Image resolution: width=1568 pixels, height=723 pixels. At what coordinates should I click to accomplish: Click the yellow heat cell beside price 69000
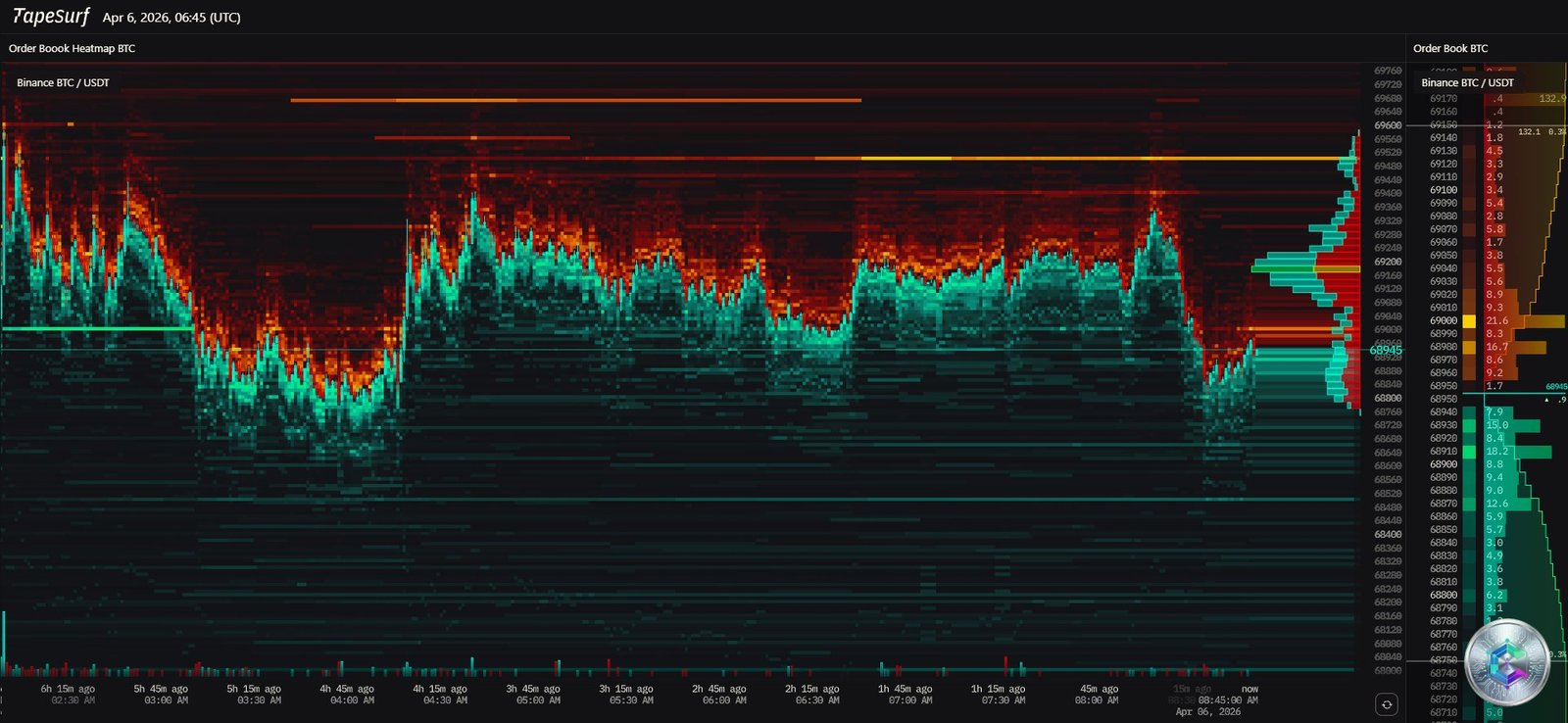tap(1469, 321)
